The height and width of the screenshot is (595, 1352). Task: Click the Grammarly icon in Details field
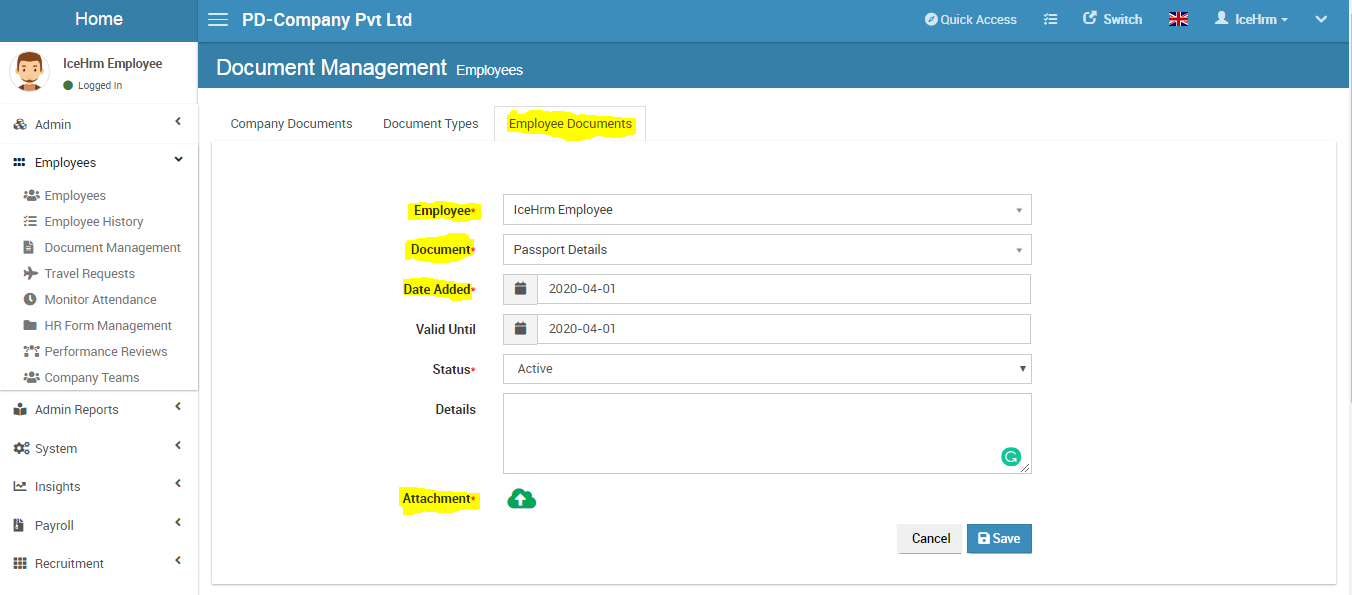[1011, 456]
